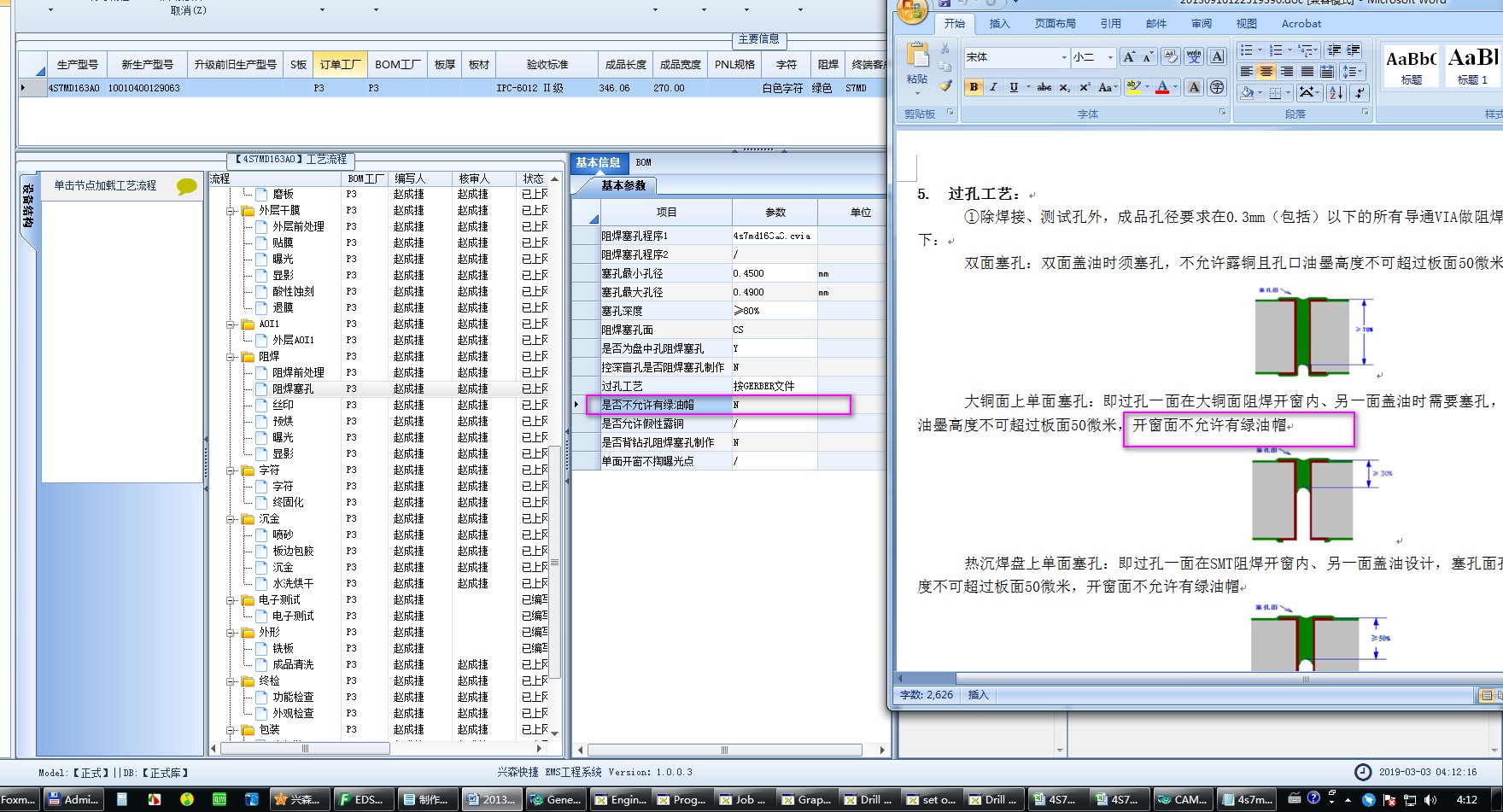The width and height of the screenshot is (1503, 812).
Task: Open the font size 小二 dropdown
Action: point(1110,57)
